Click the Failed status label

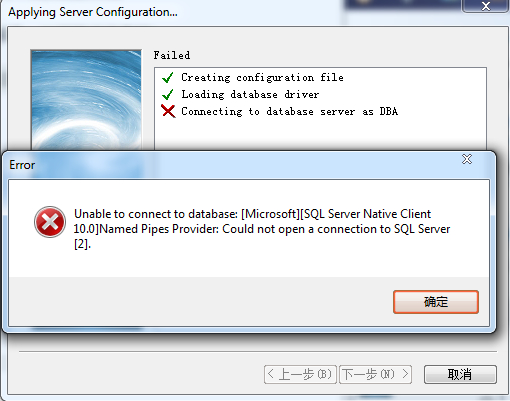[172, 55]
